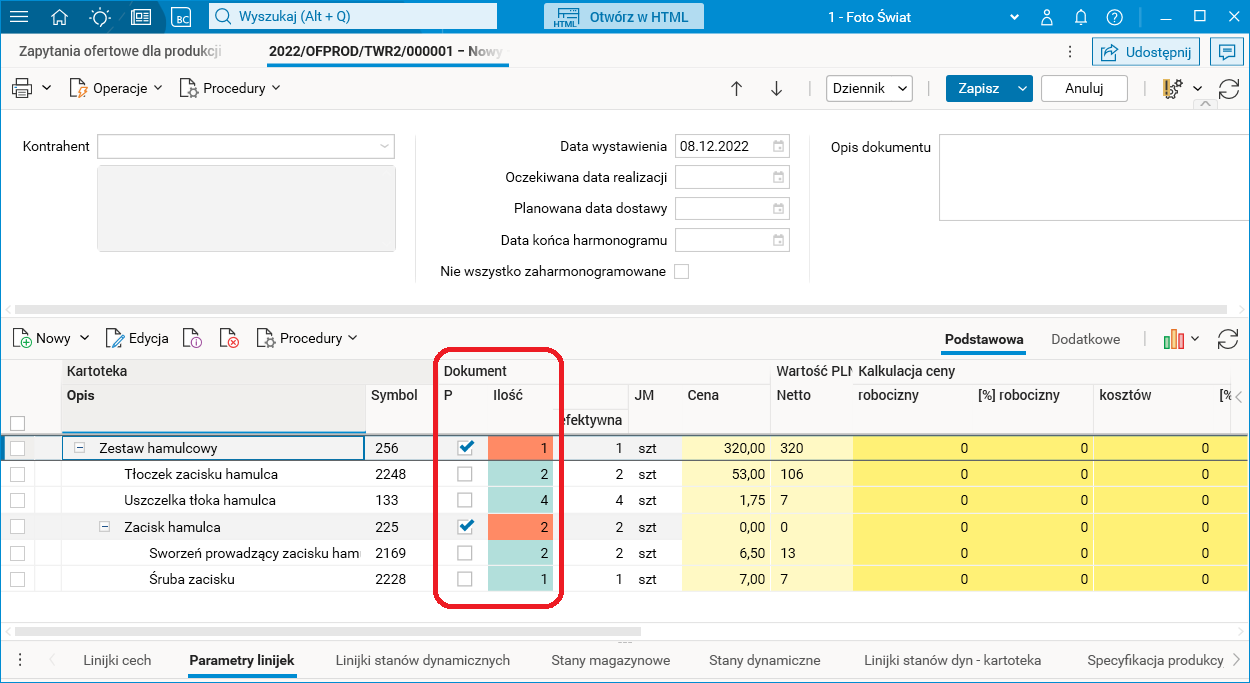Open the Kontrahent combo box
The width and height of the screenshot is (1250, 683).
246,146
